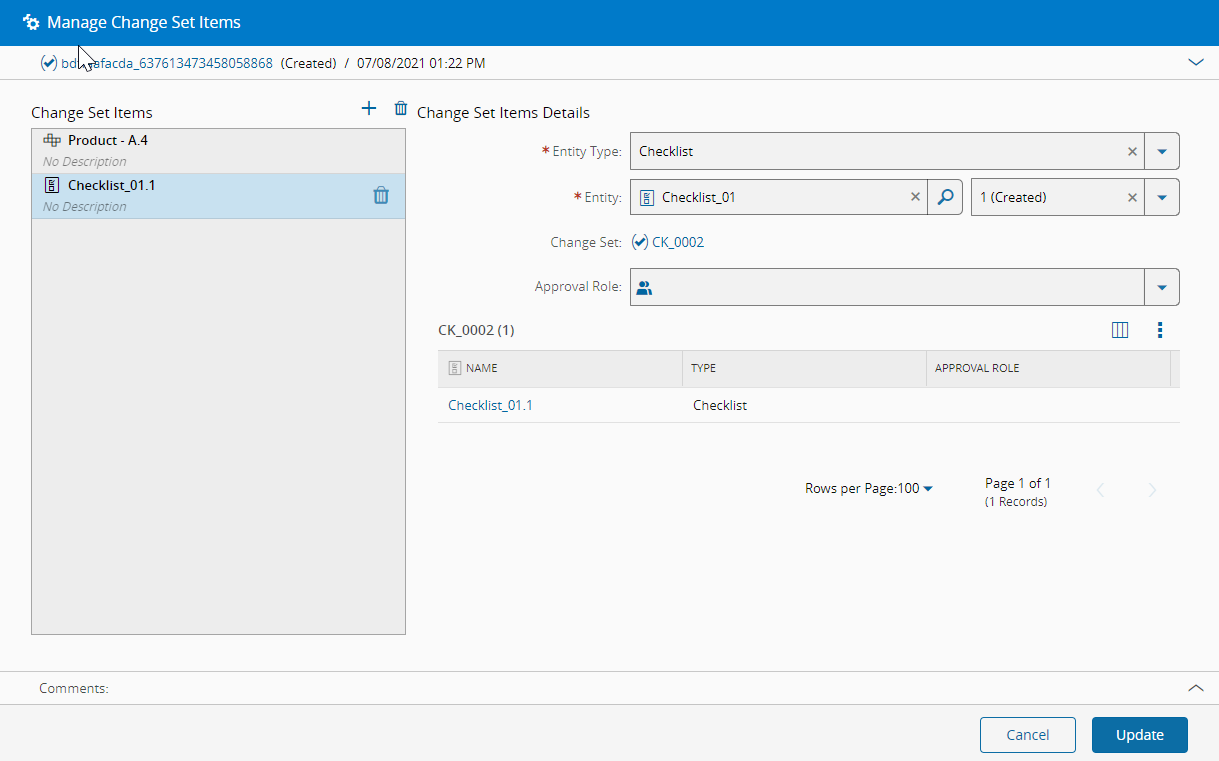This screenshot has width=1219, height=761.
Task: Clear the Entity Type field with X
Action: coord(1132,152)
